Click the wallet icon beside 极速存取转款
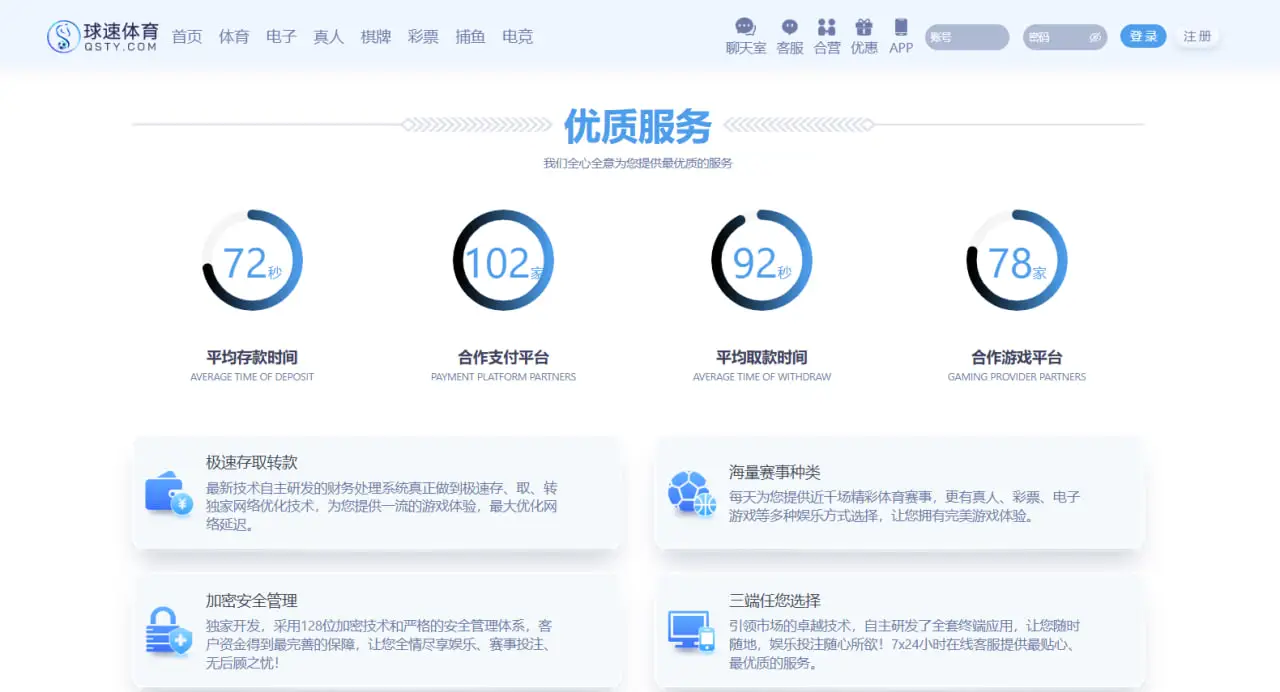This screenshot has width=1280, height=692. point(168,493)
